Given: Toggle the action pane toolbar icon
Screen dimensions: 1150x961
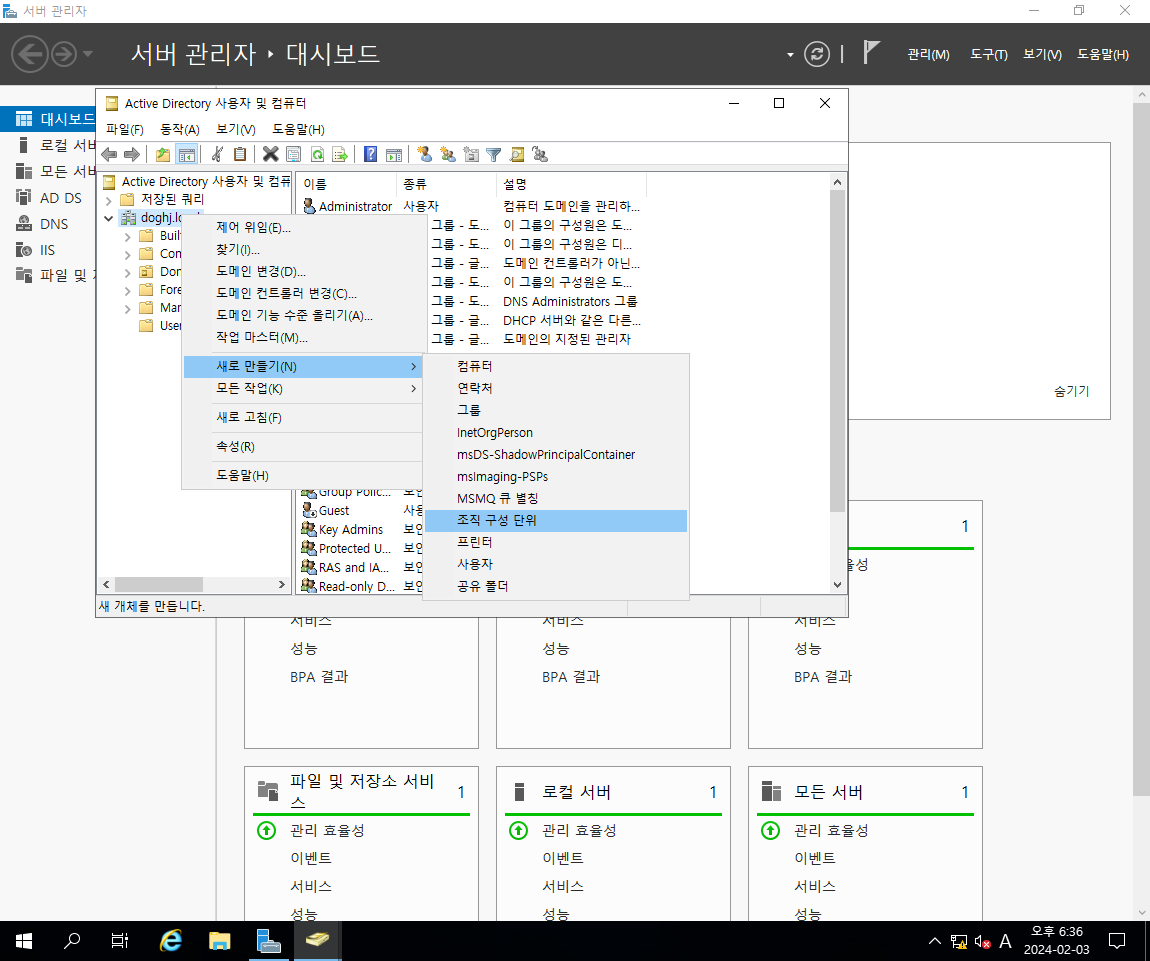Looking at the screenshot, I should pyautogui.click(x=394, y=154).
